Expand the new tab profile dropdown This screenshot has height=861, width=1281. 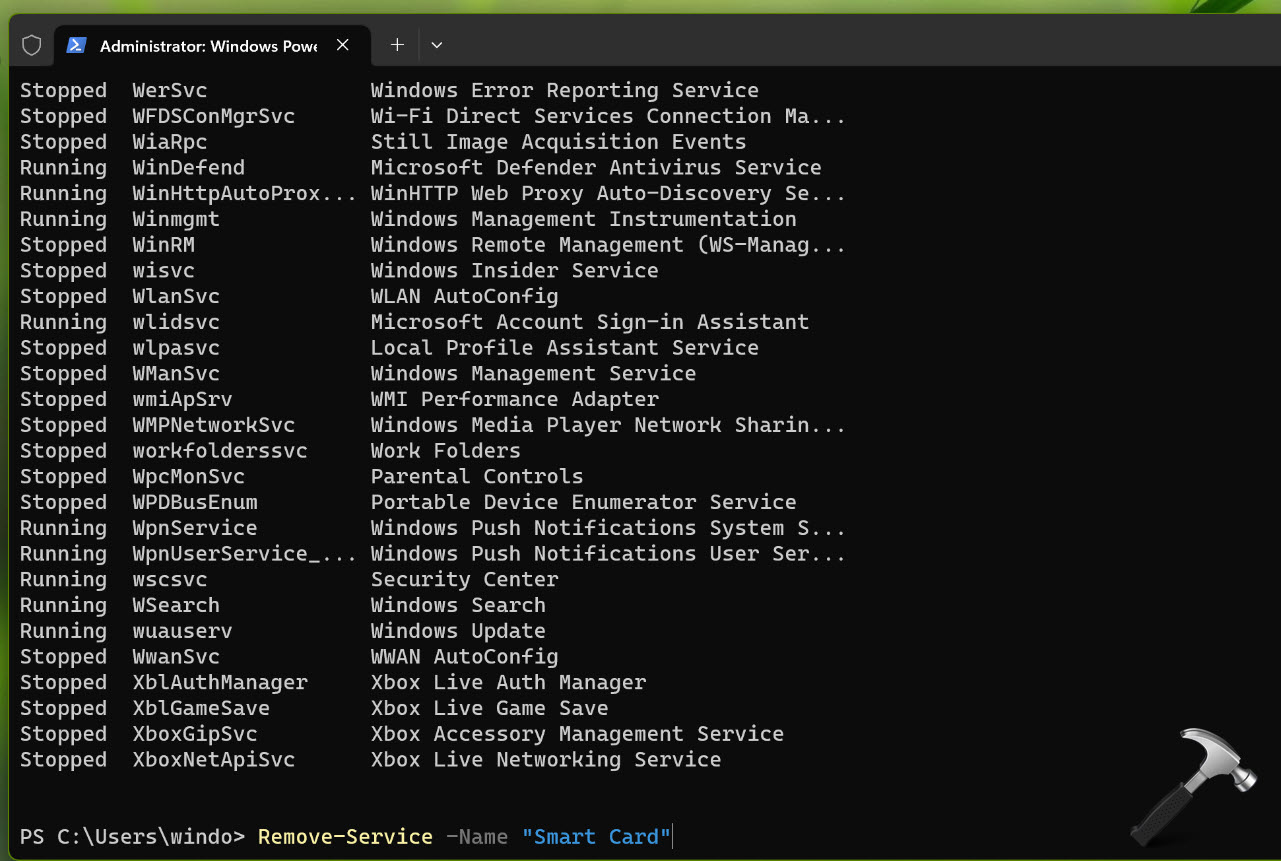point(437,45)
